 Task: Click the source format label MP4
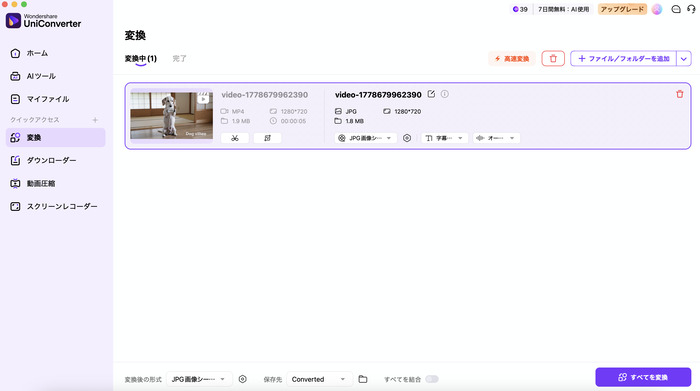pos(238,111)
